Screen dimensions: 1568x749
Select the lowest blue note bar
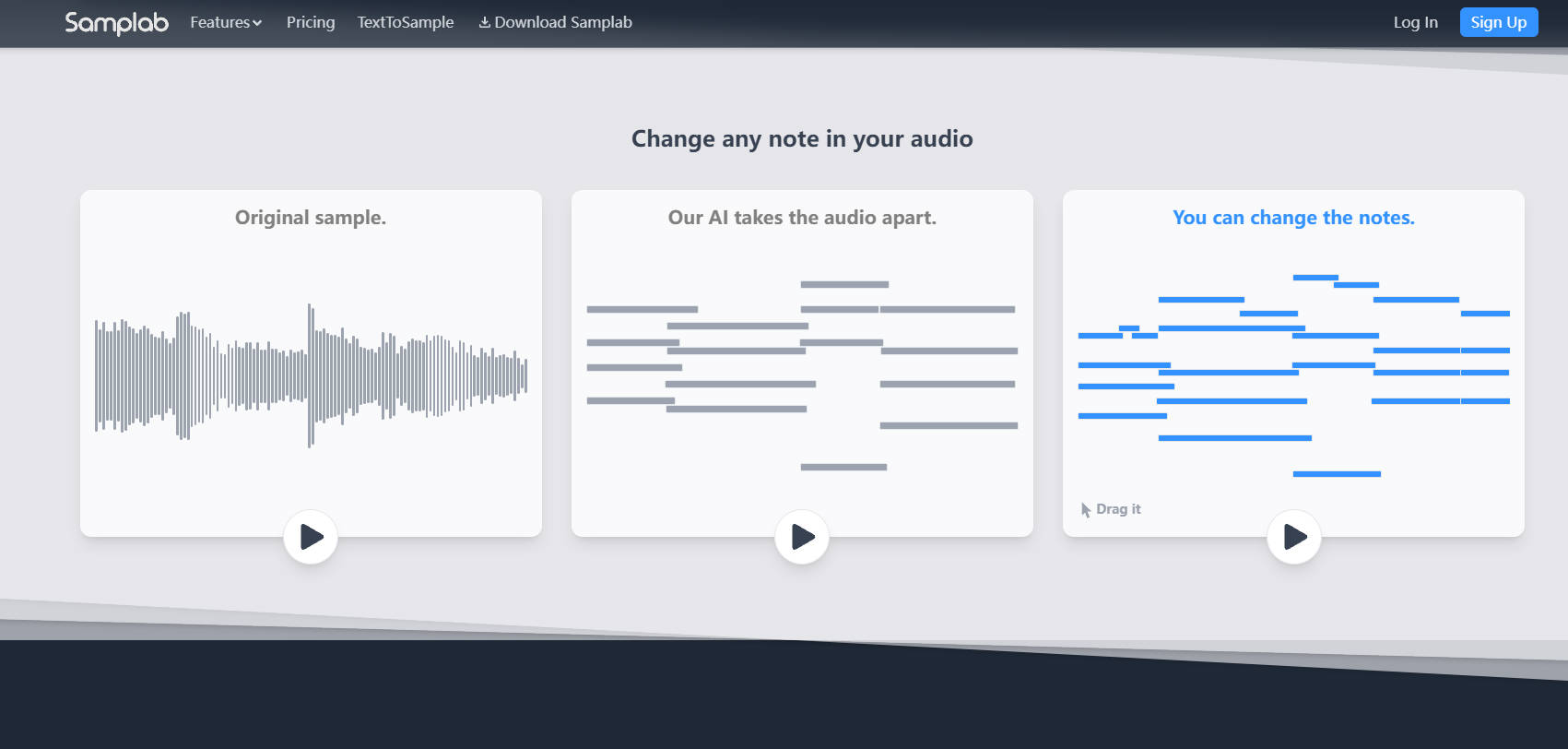(x=1337, y=474)
